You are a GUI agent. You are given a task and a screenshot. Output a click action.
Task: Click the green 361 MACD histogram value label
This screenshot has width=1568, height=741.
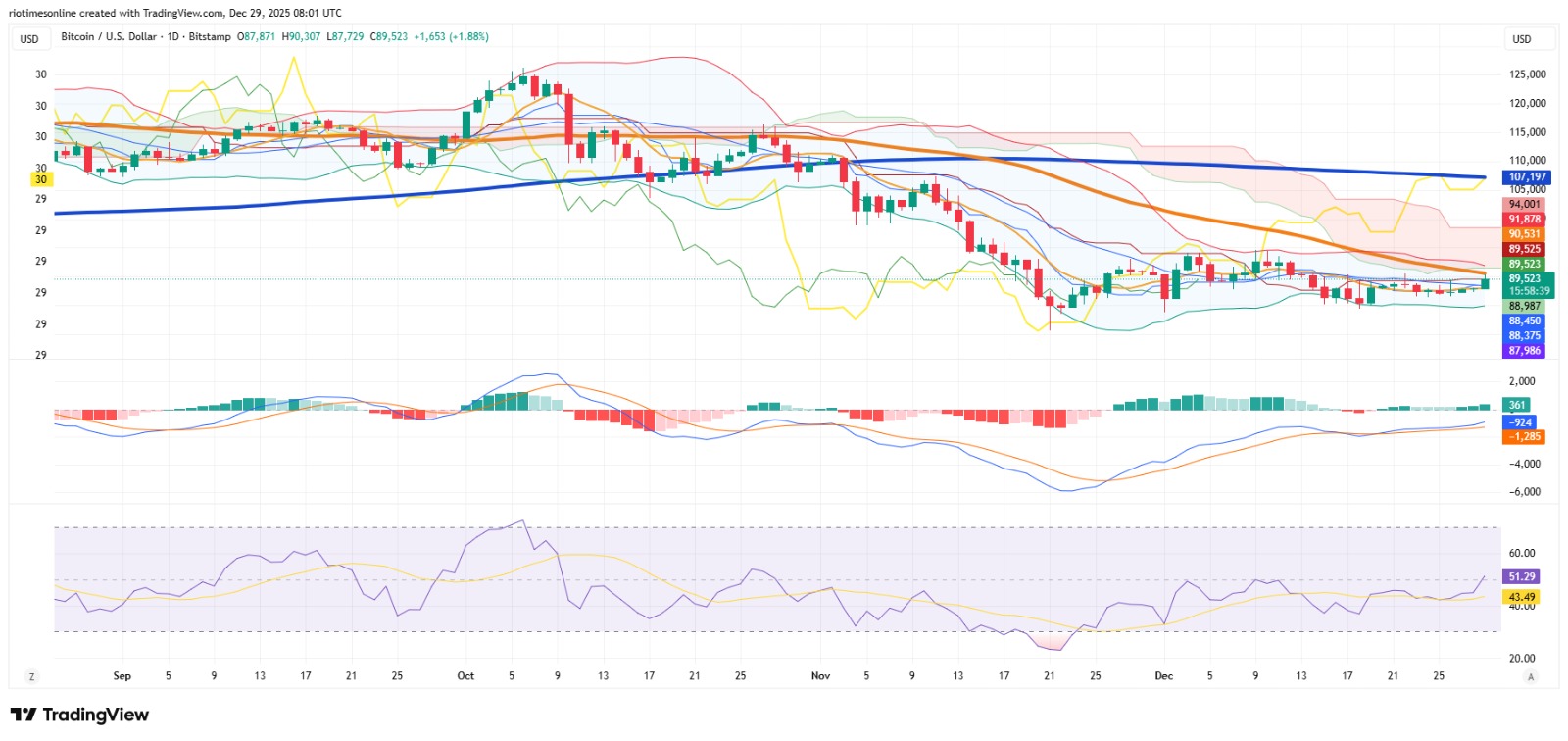(1517, 405)
